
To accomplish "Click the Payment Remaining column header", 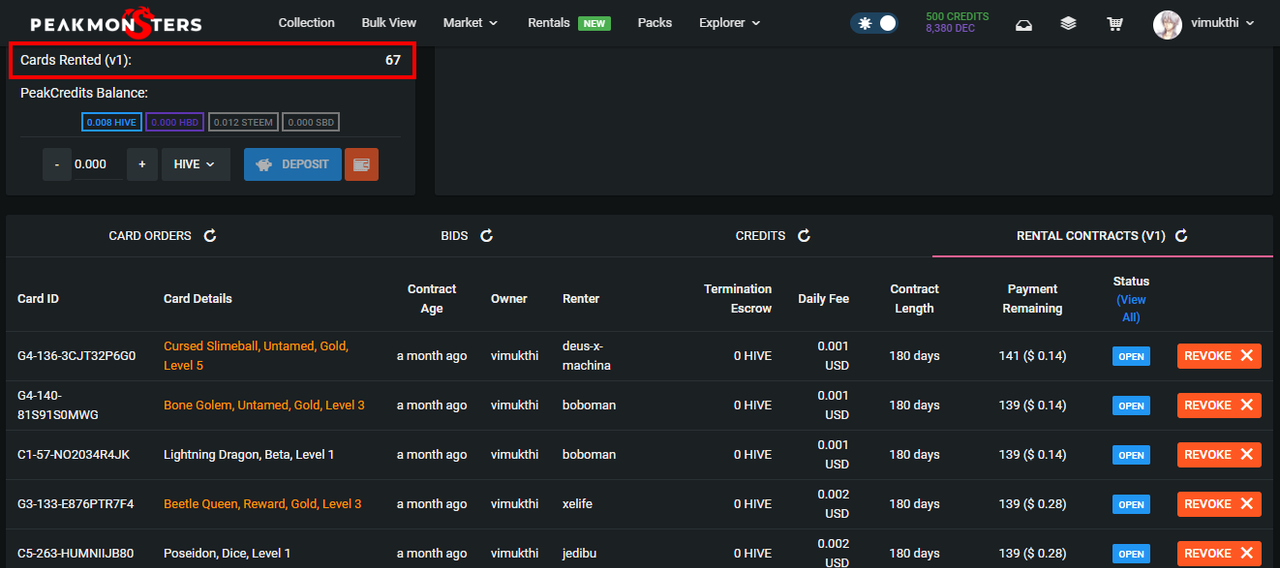I will [x=1033, y=298].
